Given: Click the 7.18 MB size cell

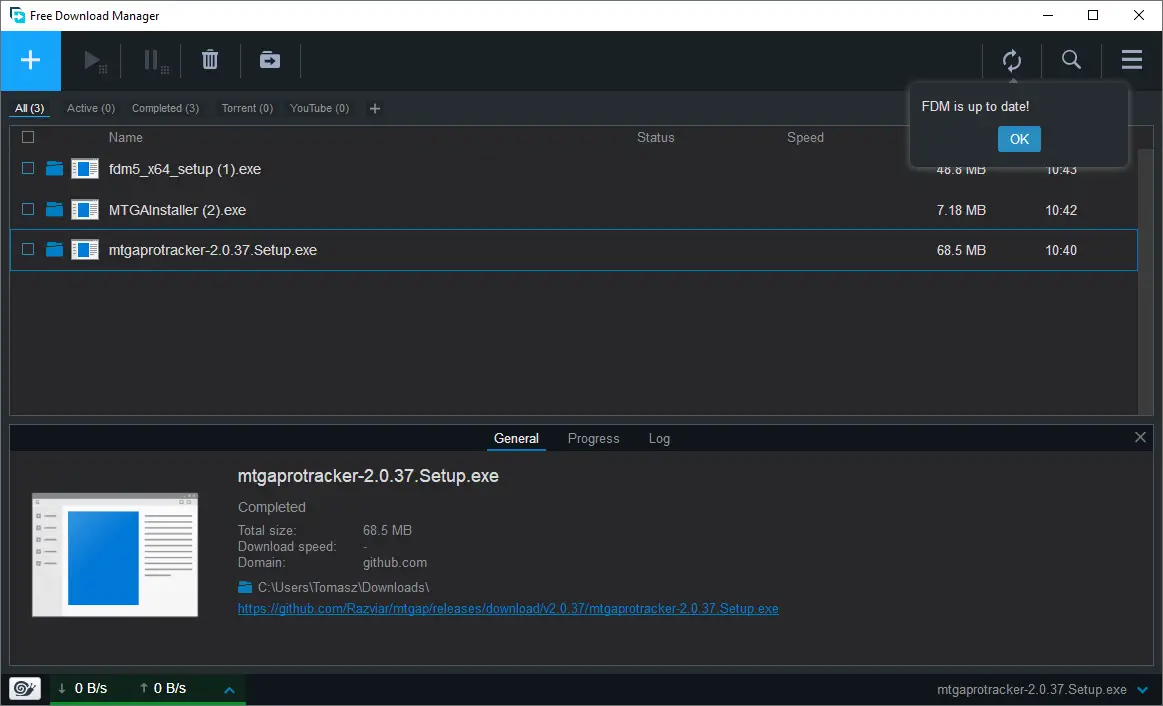Looking at the screenshot, I should (961, 210).
